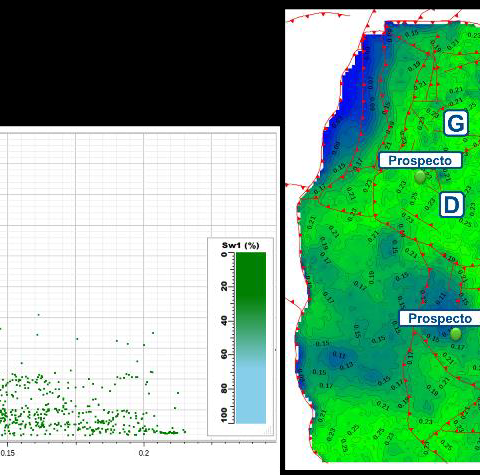Select the D label box on map
The image size is (480, 475).
(x=452, y=205)
